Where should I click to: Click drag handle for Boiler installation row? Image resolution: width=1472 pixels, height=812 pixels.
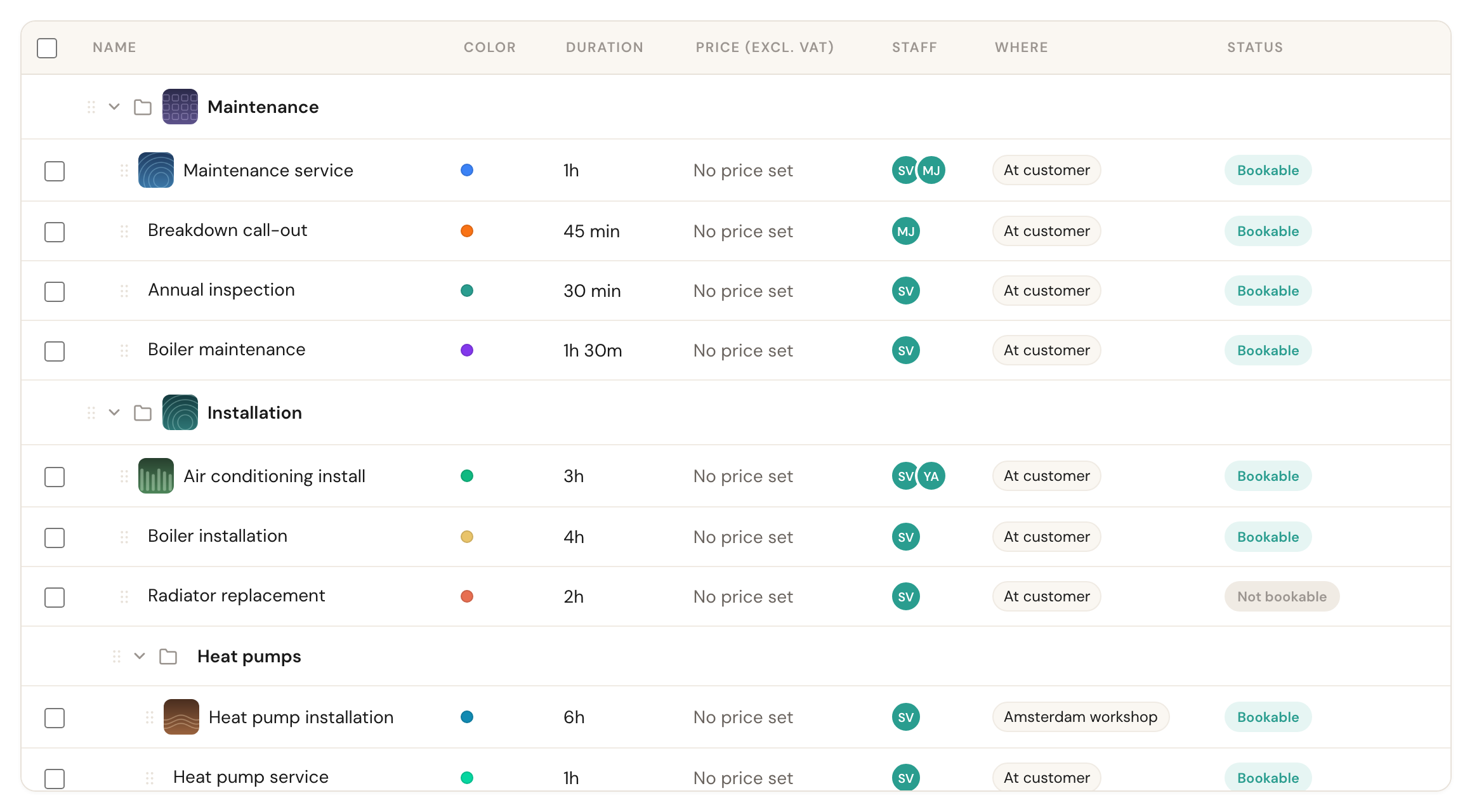point(124,537)
